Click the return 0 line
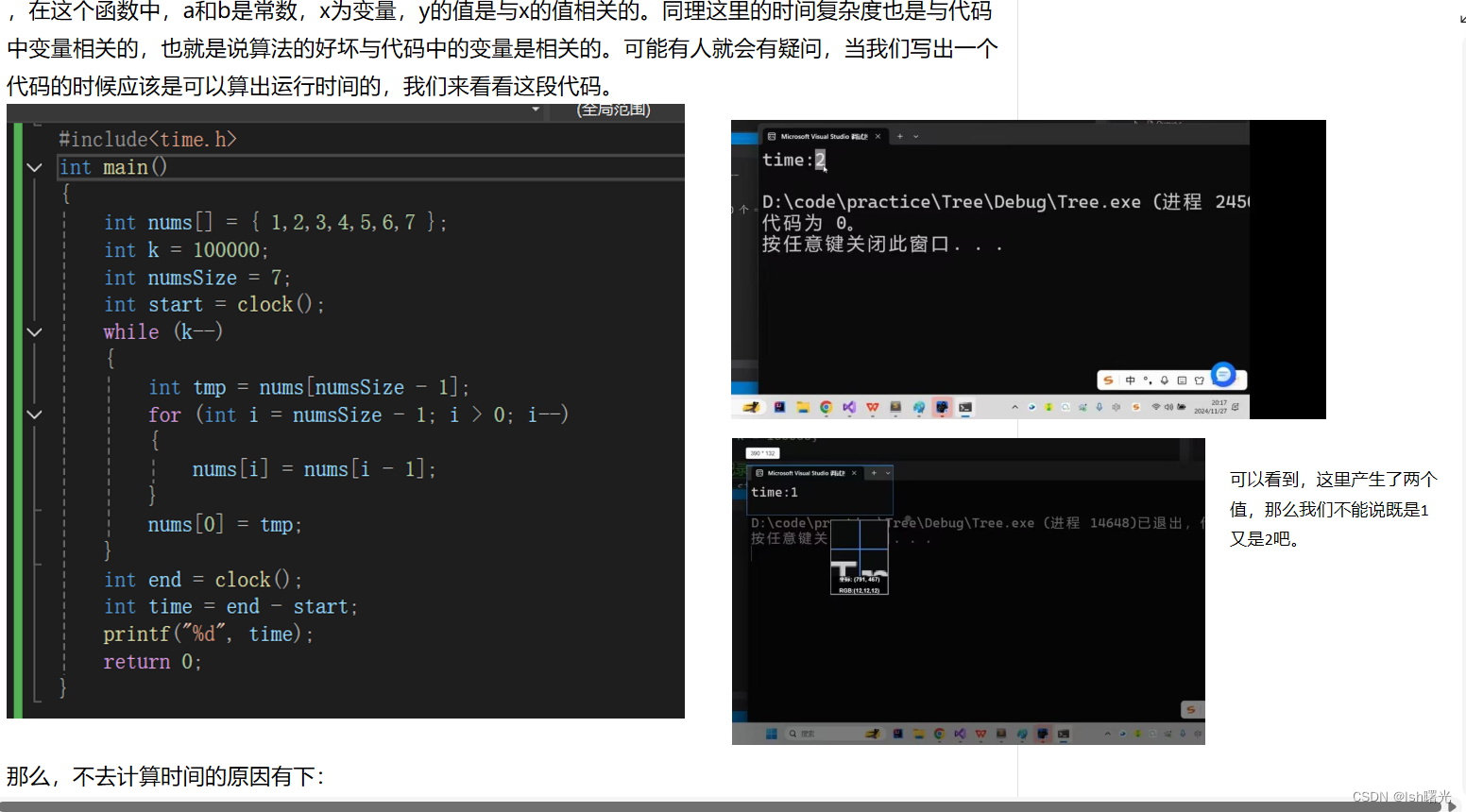This screenshot has height=812, width=1466. (152, 662)
